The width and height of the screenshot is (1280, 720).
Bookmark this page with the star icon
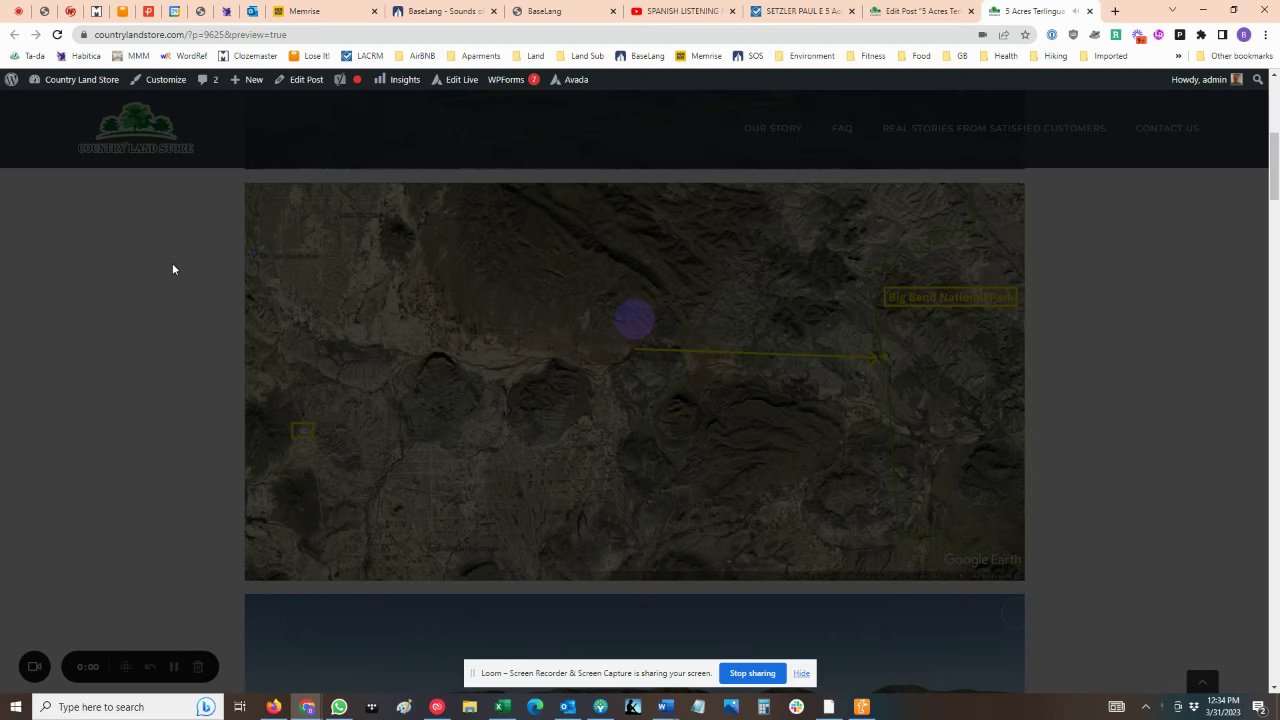click(x=1025, y=35)
